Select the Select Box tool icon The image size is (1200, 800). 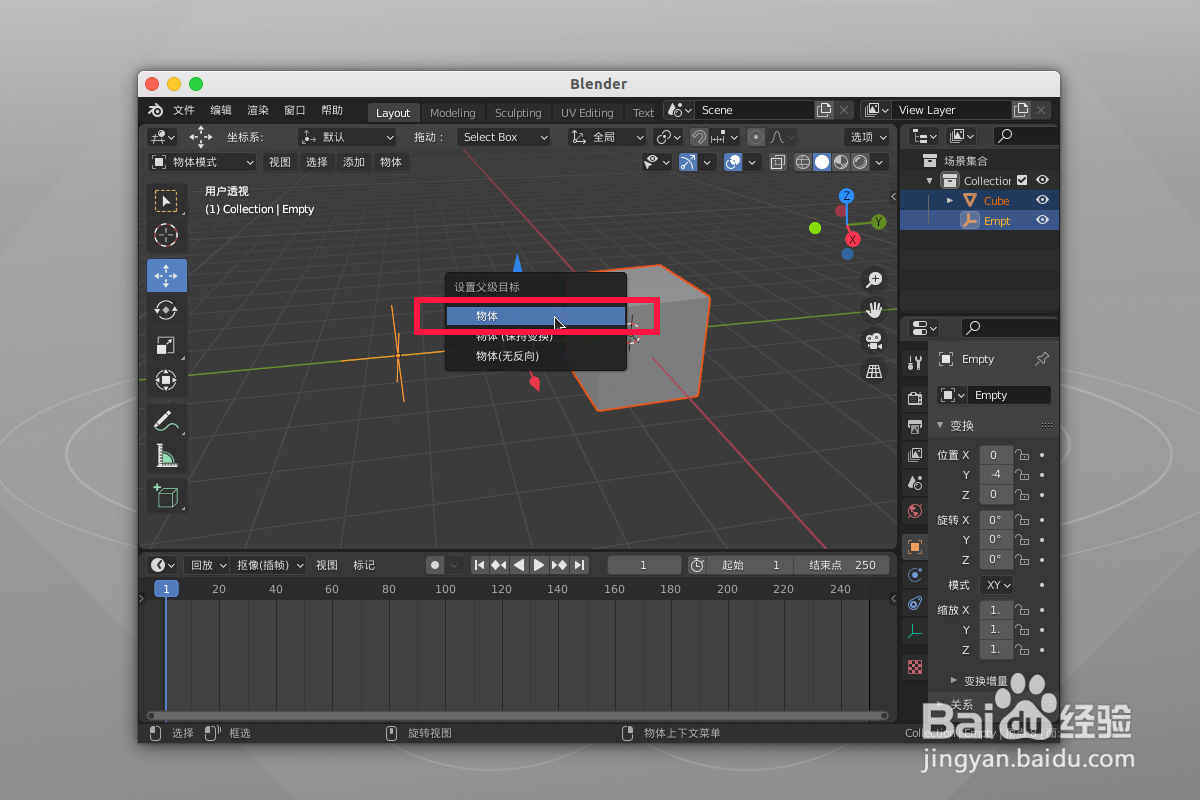pos(166,200)
